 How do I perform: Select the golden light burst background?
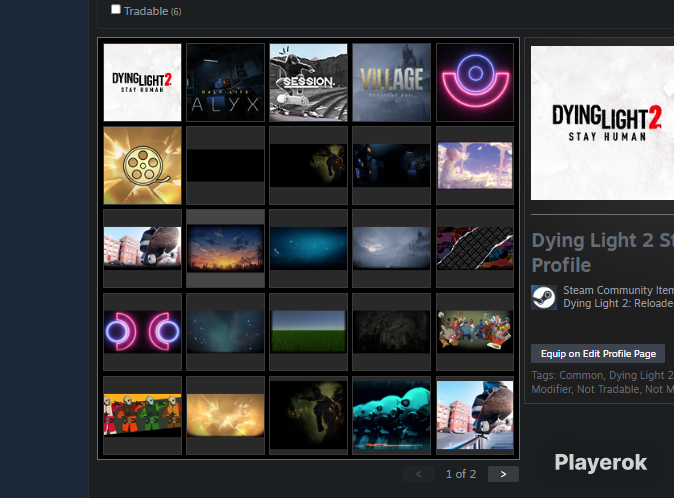tap(225, 415)
